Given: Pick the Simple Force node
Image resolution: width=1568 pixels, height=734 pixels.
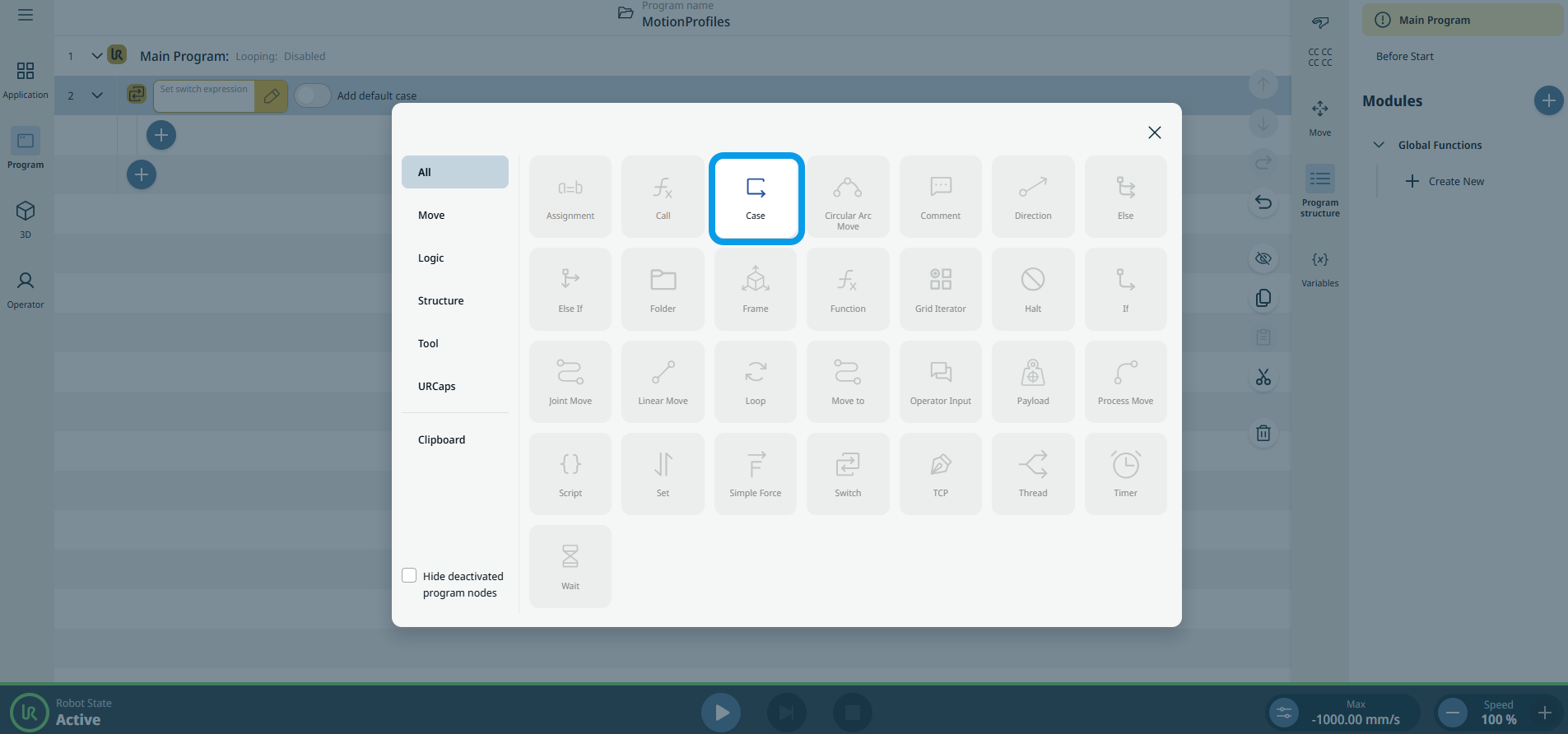Looking at the screenshot, I should pyautogui.click(x=755, y=474).
